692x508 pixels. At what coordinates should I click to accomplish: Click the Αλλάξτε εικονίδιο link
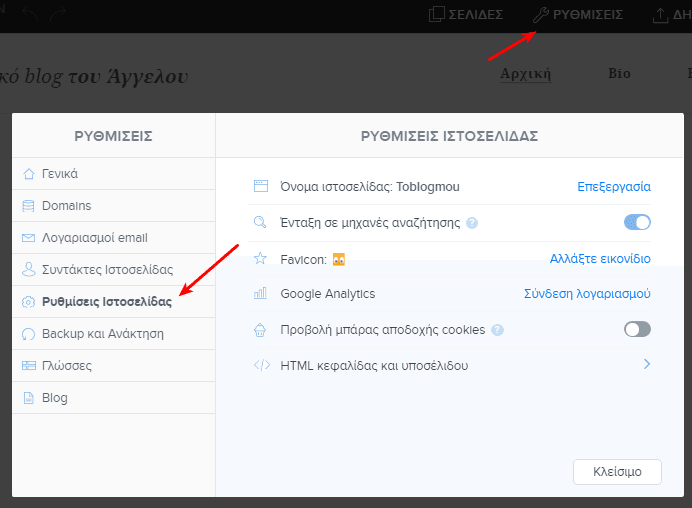[600, 259]
